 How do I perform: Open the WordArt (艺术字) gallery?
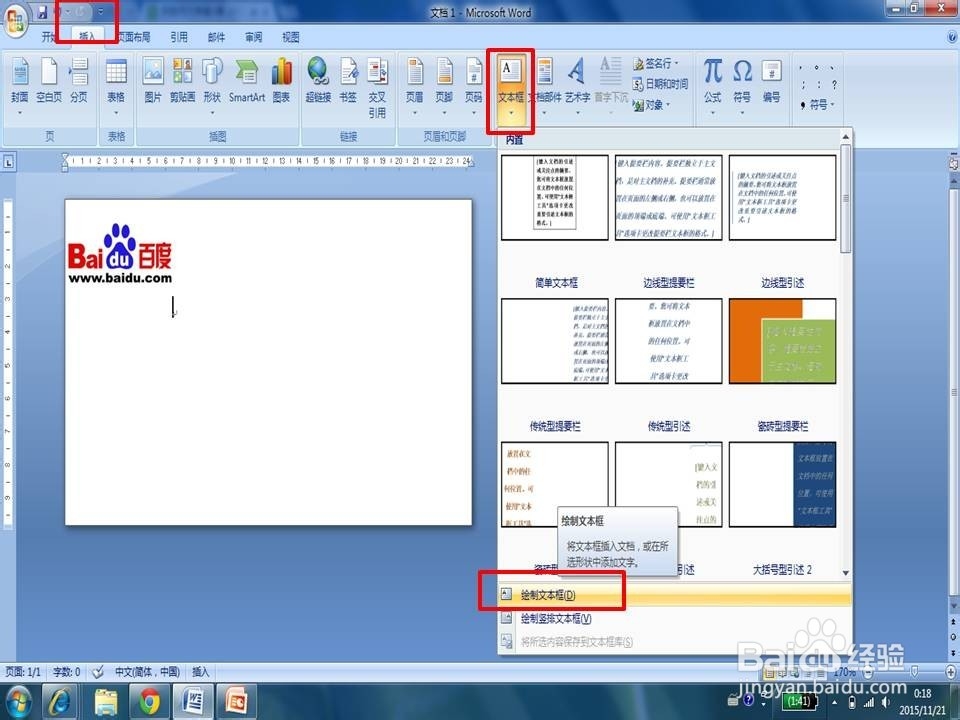[577, 86]
